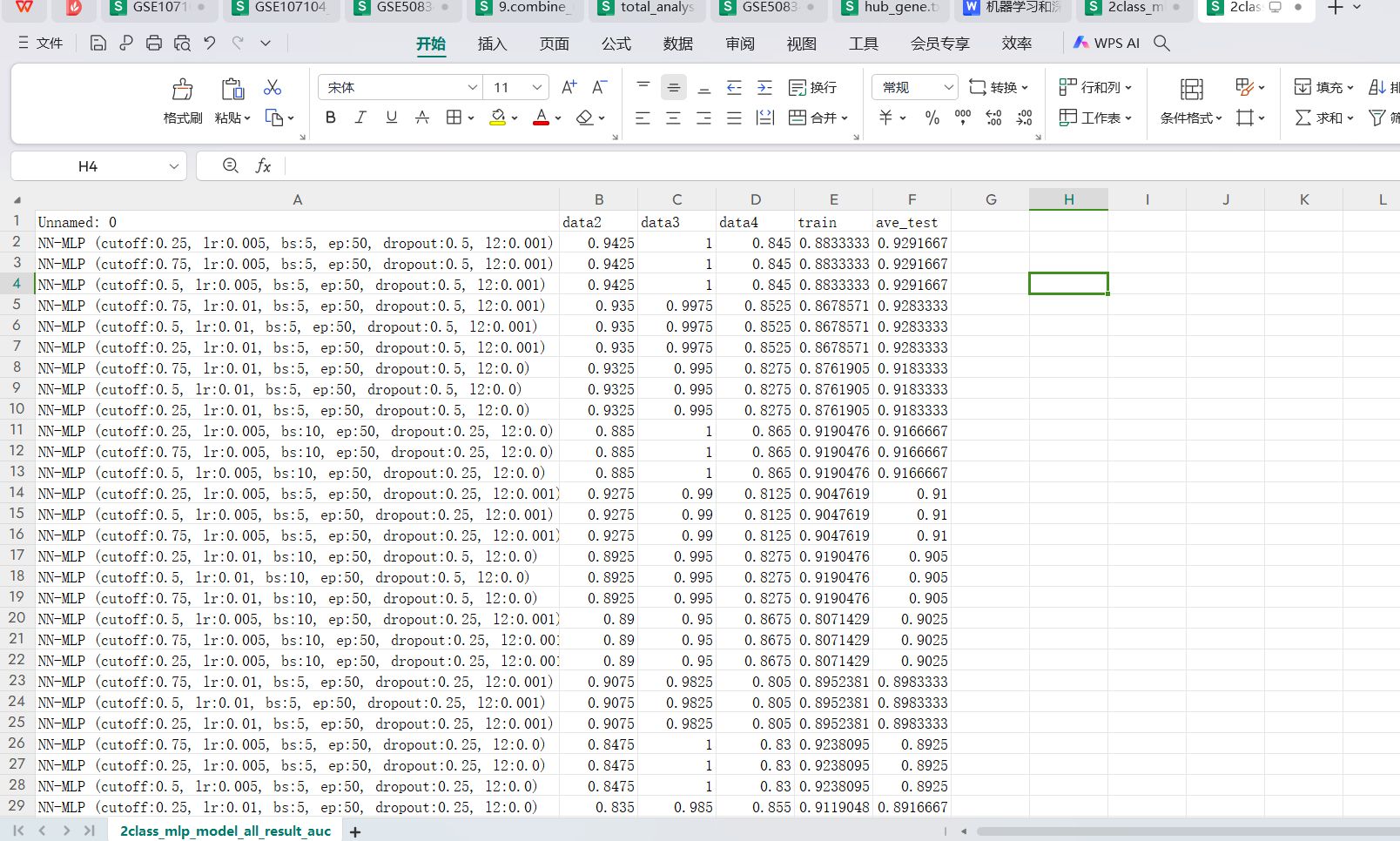The width and height of the screenshot is (1400, 841).
Task: Click the Fill (填充) button
Action: click(1323, 87)
